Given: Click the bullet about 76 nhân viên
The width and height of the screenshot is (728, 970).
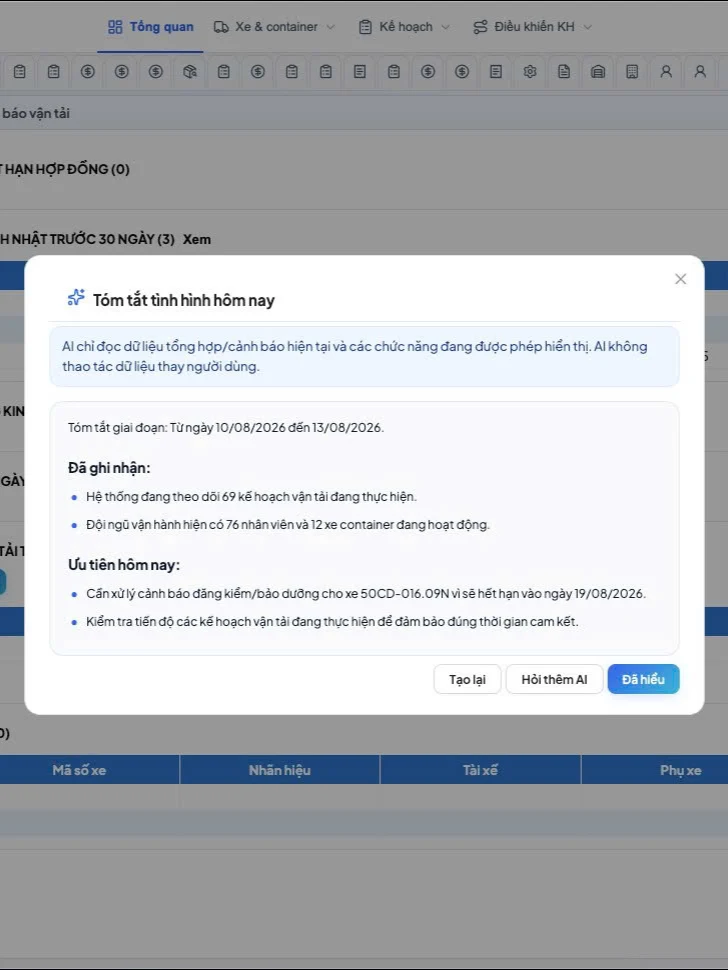Looking at the screenshot, I should click(288, 525).
